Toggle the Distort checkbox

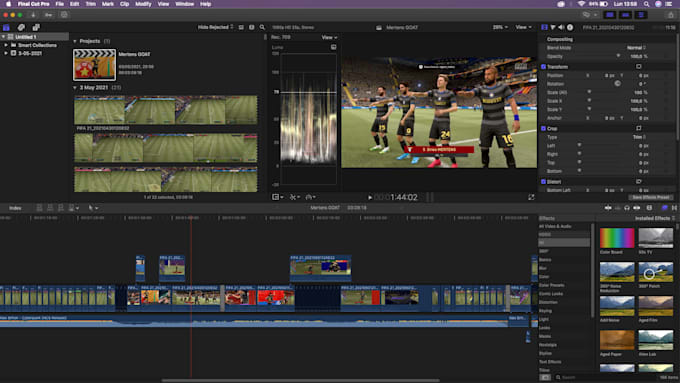pyautogui.click(x=543, y=182)
